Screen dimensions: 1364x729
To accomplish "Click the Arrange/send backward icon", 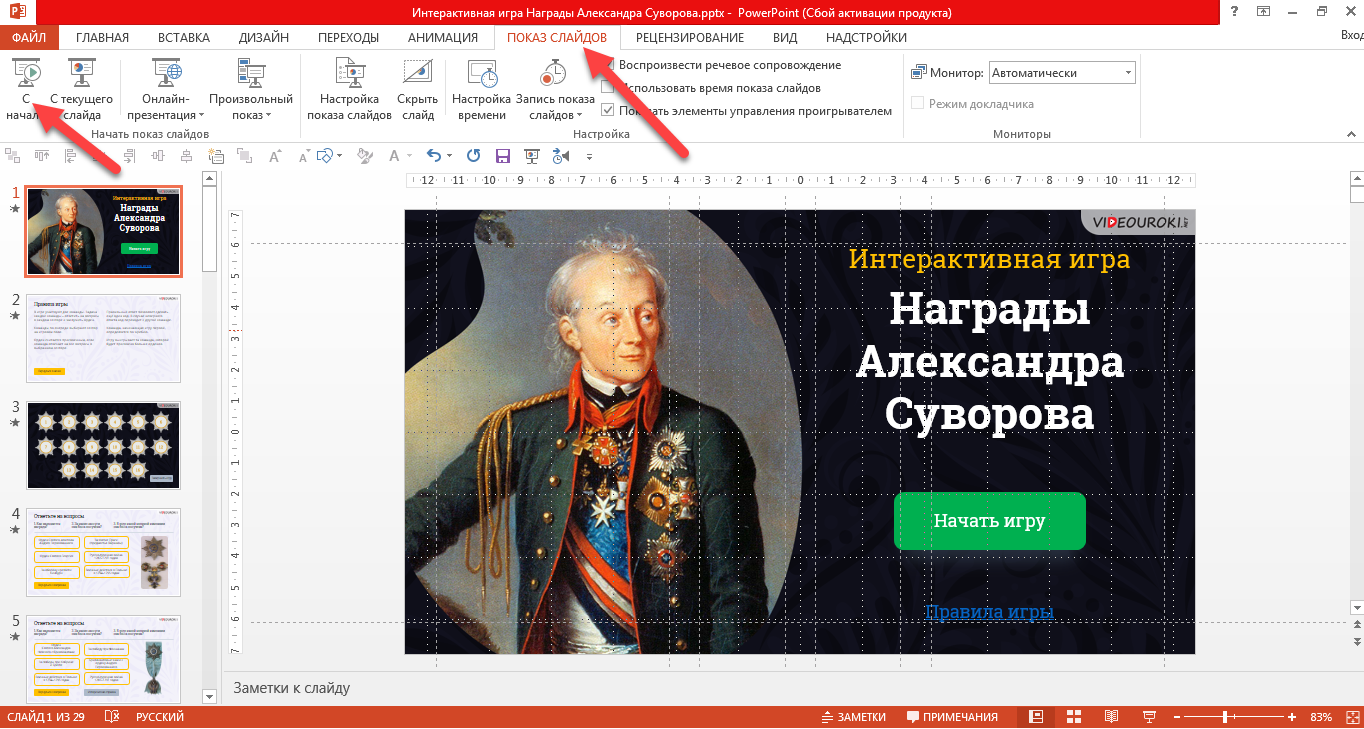I will tap(244, 156).
